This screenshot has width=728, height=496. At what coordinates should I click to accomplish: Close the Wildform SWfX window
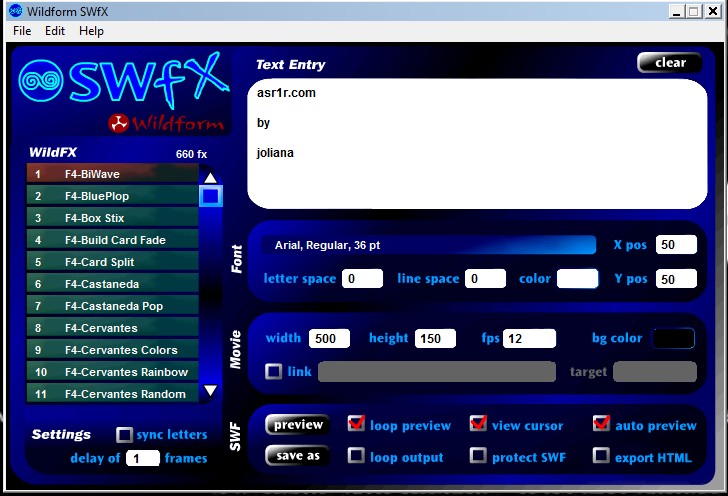pos(713,11)
